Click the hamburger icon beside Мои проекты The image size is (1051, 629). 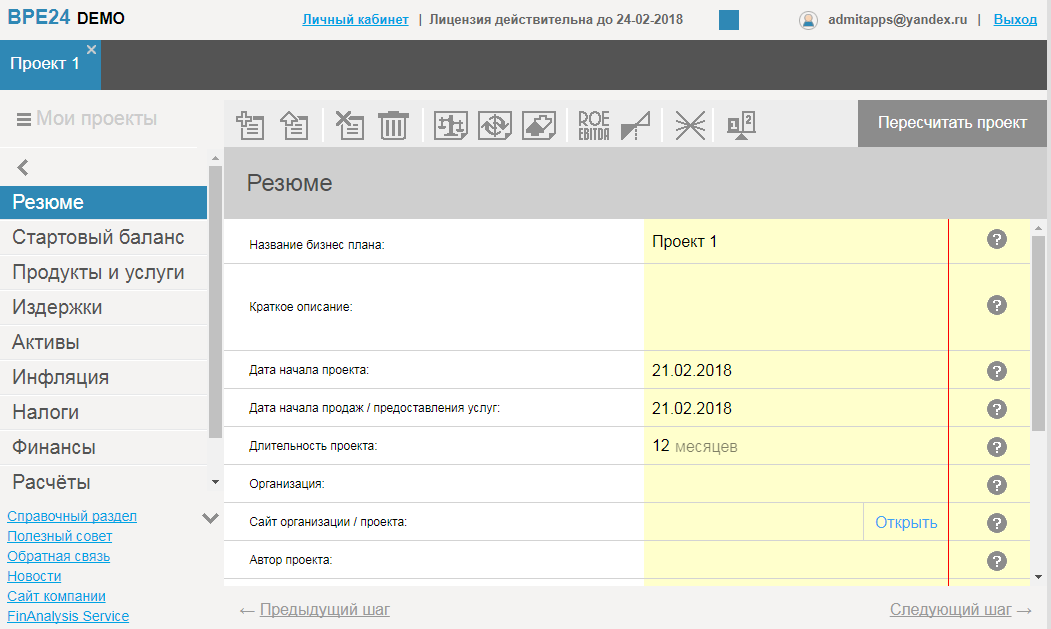(23, 119)
